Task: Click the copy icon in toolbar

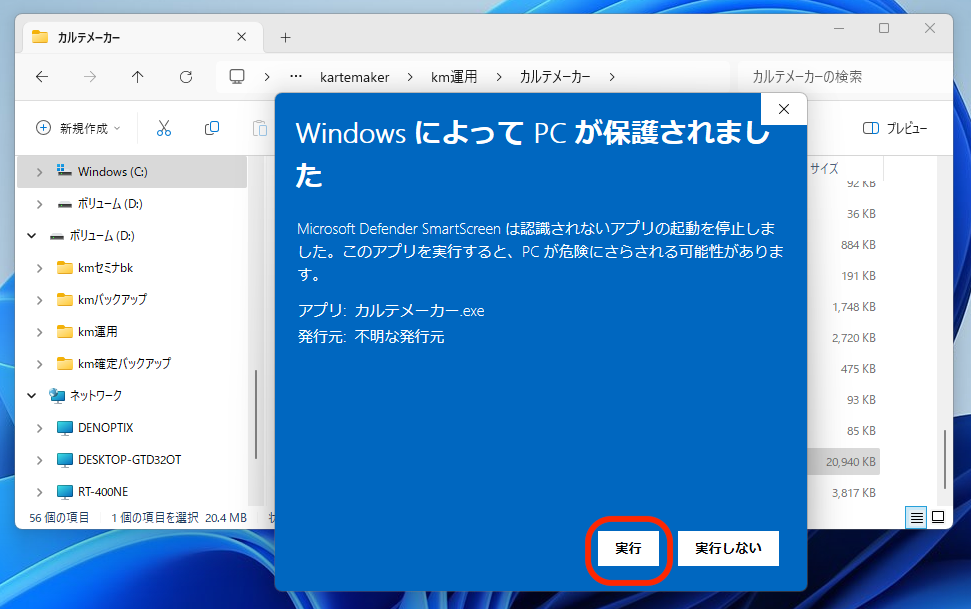Action: point(212,128)
